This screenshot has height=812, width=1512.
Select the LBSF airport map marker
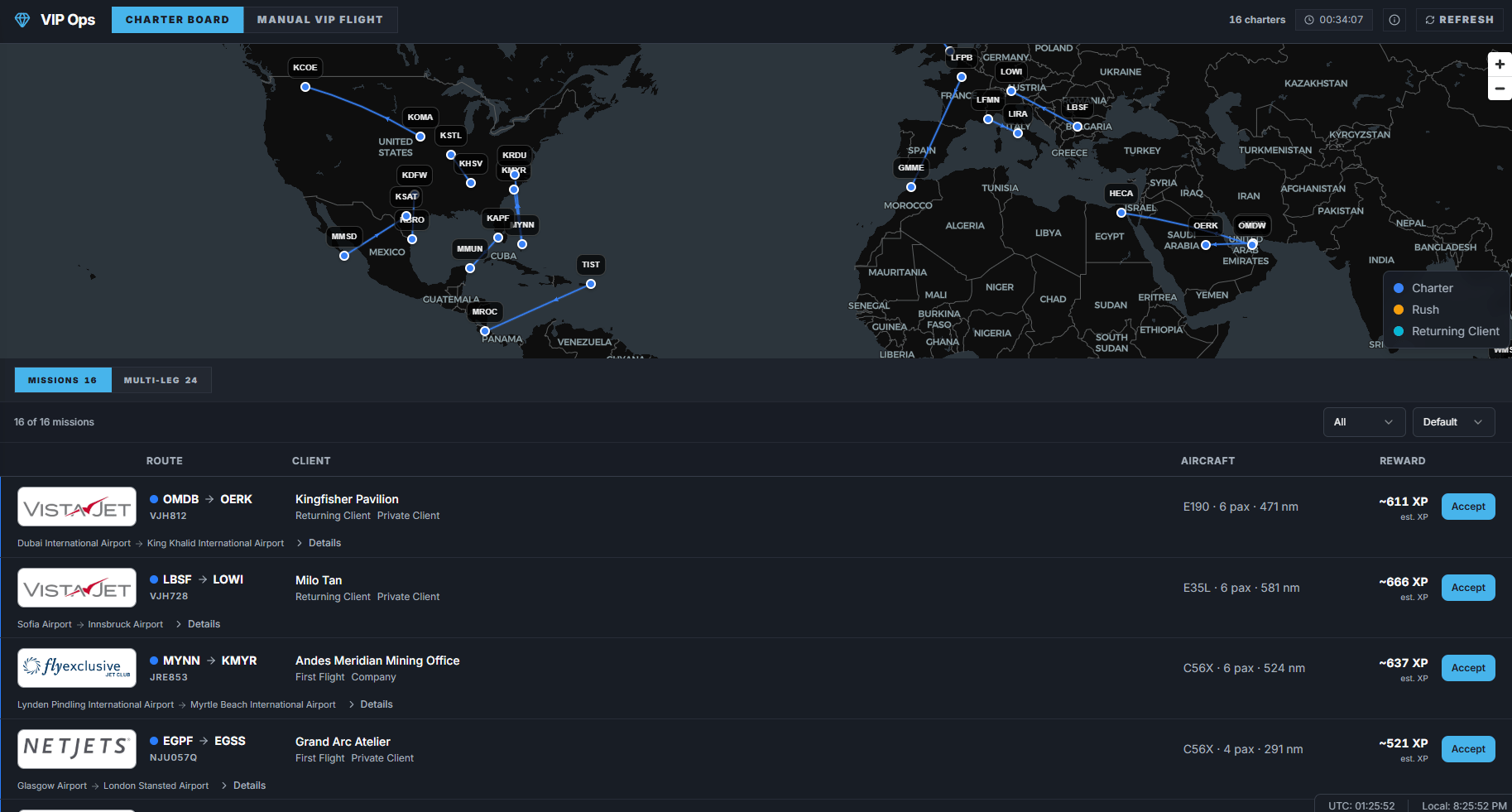(x=1078, y=127)
